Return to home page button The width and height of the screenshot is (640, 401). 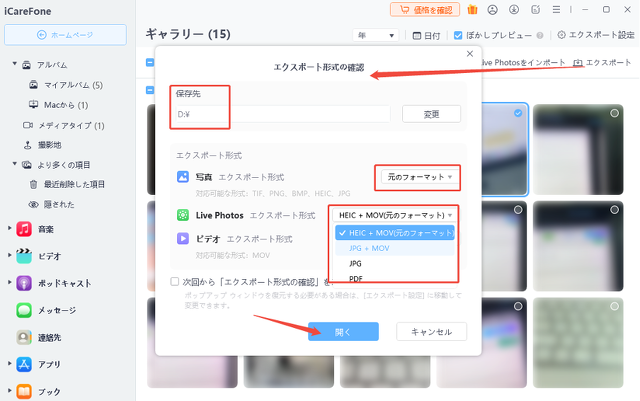tap(65, 35)
